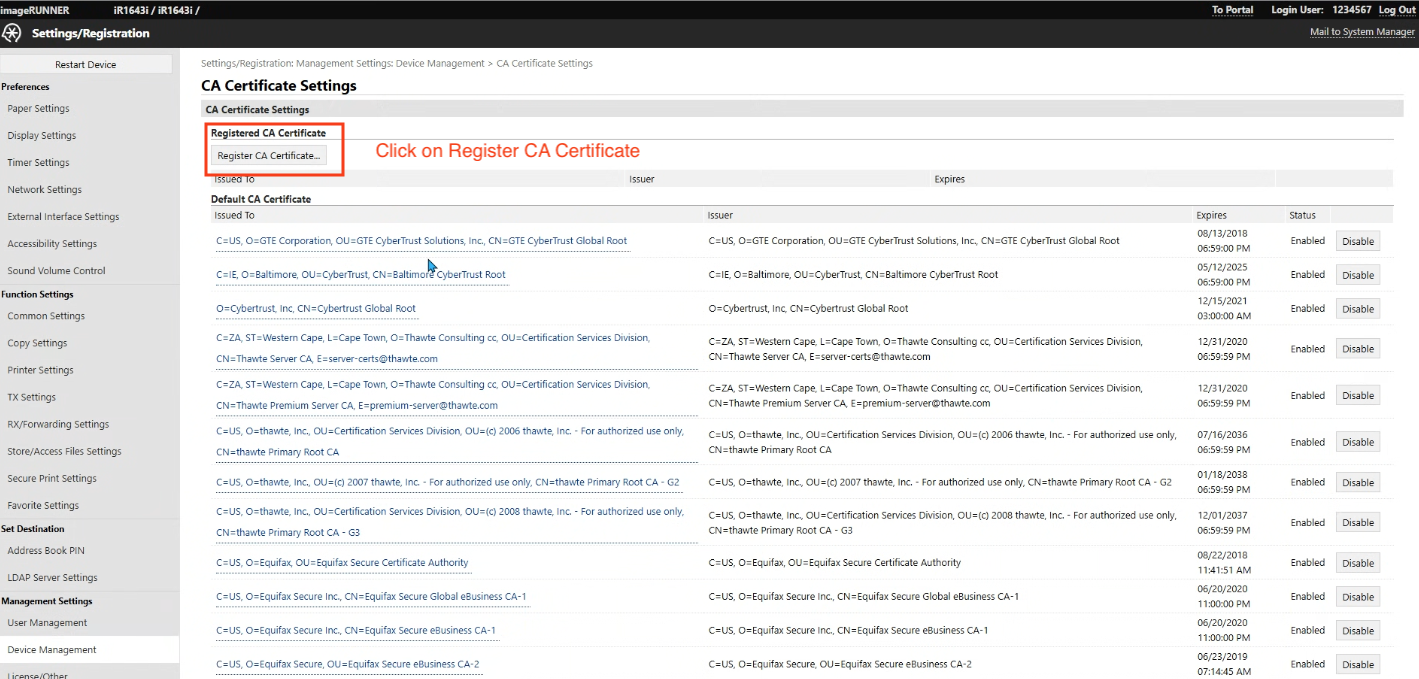The image size is (1419, 679).
Task: Open Paper Settings in sidebar
Action: pos(38,108)
